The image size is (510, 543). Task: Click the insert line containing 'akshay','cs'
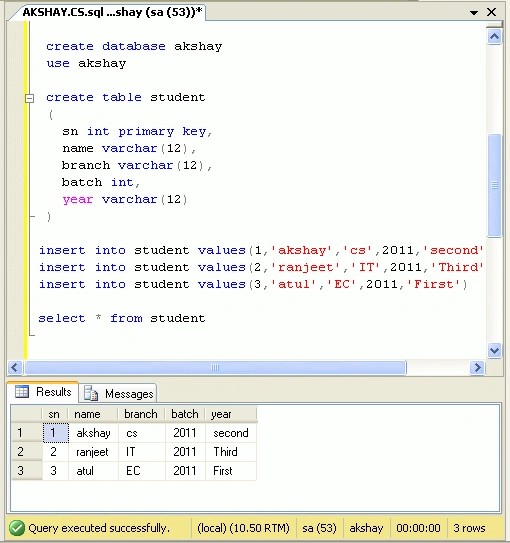(261, 250)
